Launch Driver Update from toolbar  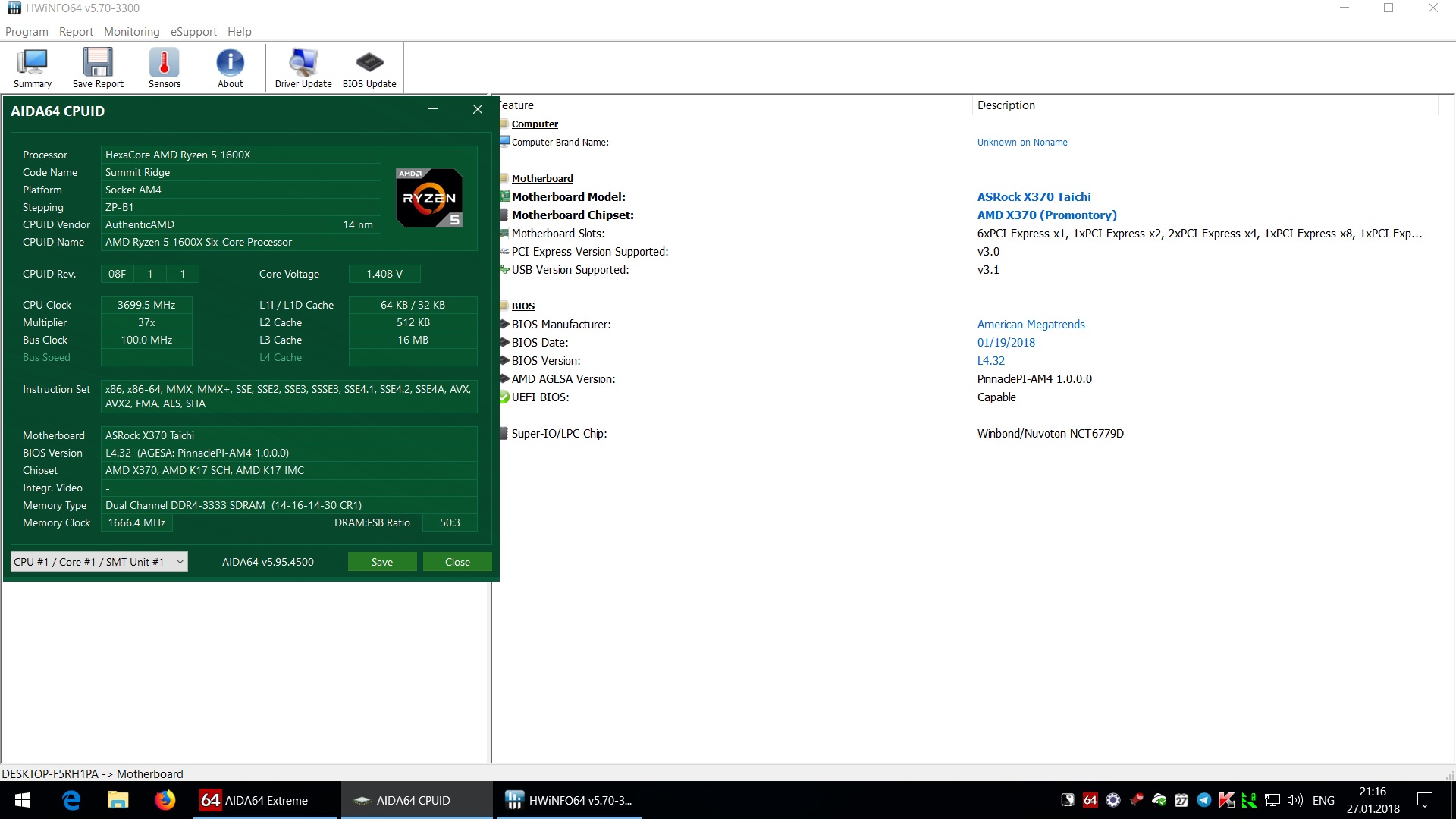[303, 67]
